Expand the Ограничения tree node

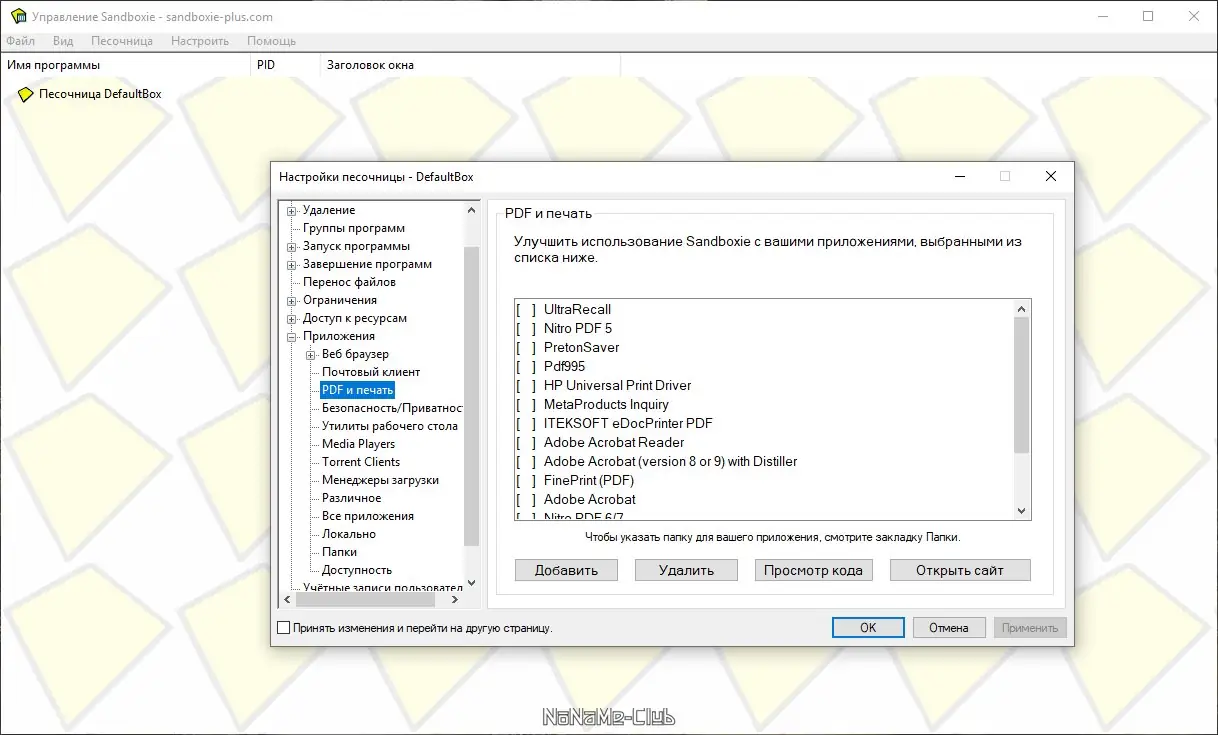[x=292, y=300]
